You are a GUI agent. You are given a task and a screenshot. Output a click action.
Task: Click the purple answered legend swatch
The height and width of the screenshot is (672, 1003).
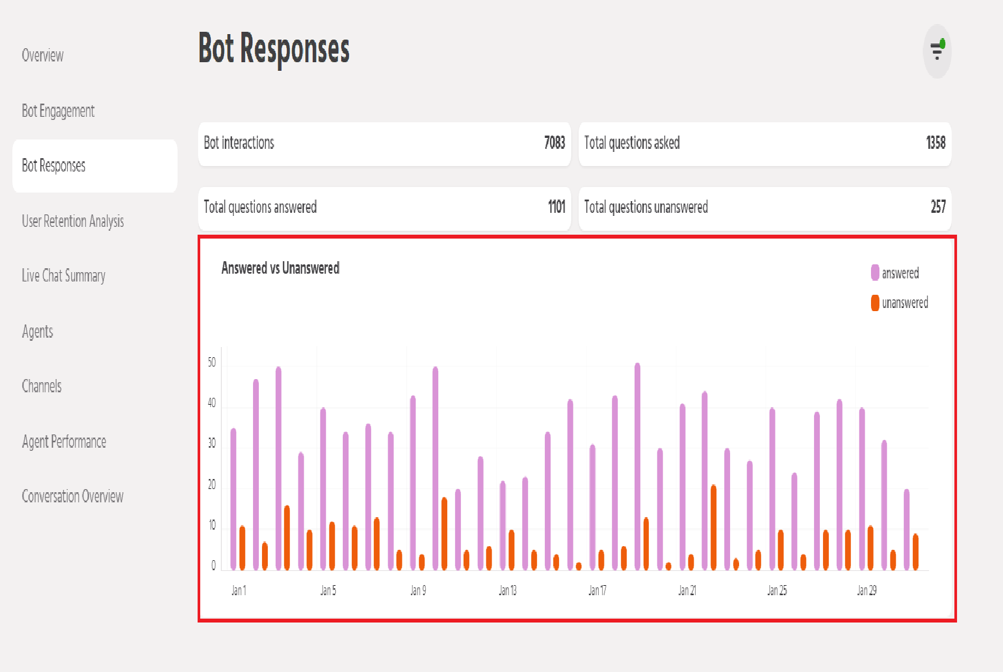(875, 273)
